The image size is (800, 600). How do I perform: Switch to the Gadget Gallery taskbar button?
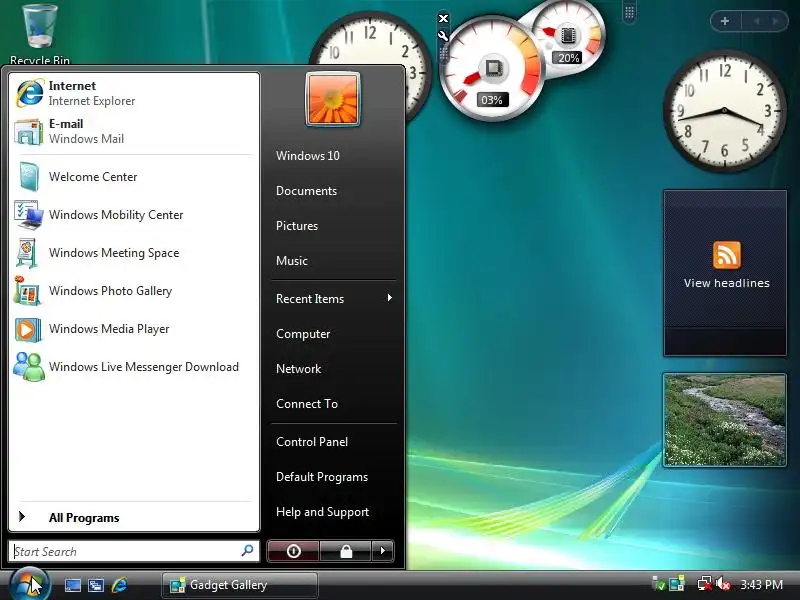coord(240,585)
